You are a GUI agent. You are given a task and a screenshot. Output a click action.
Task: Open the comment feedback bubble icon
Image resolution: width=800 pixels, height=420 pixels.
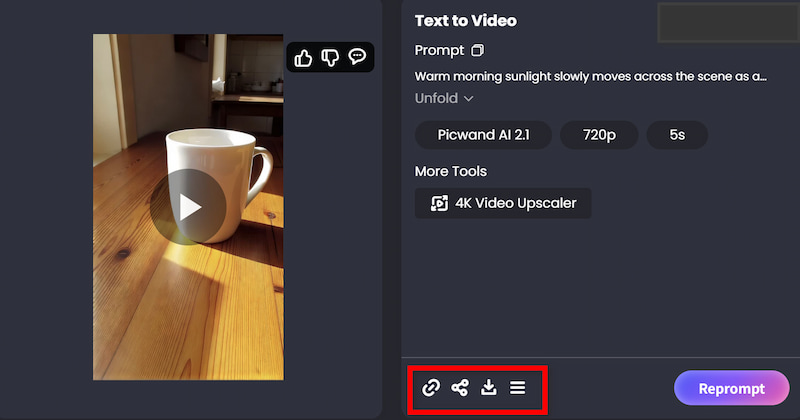pyautogui.click(x=357, y=56)
